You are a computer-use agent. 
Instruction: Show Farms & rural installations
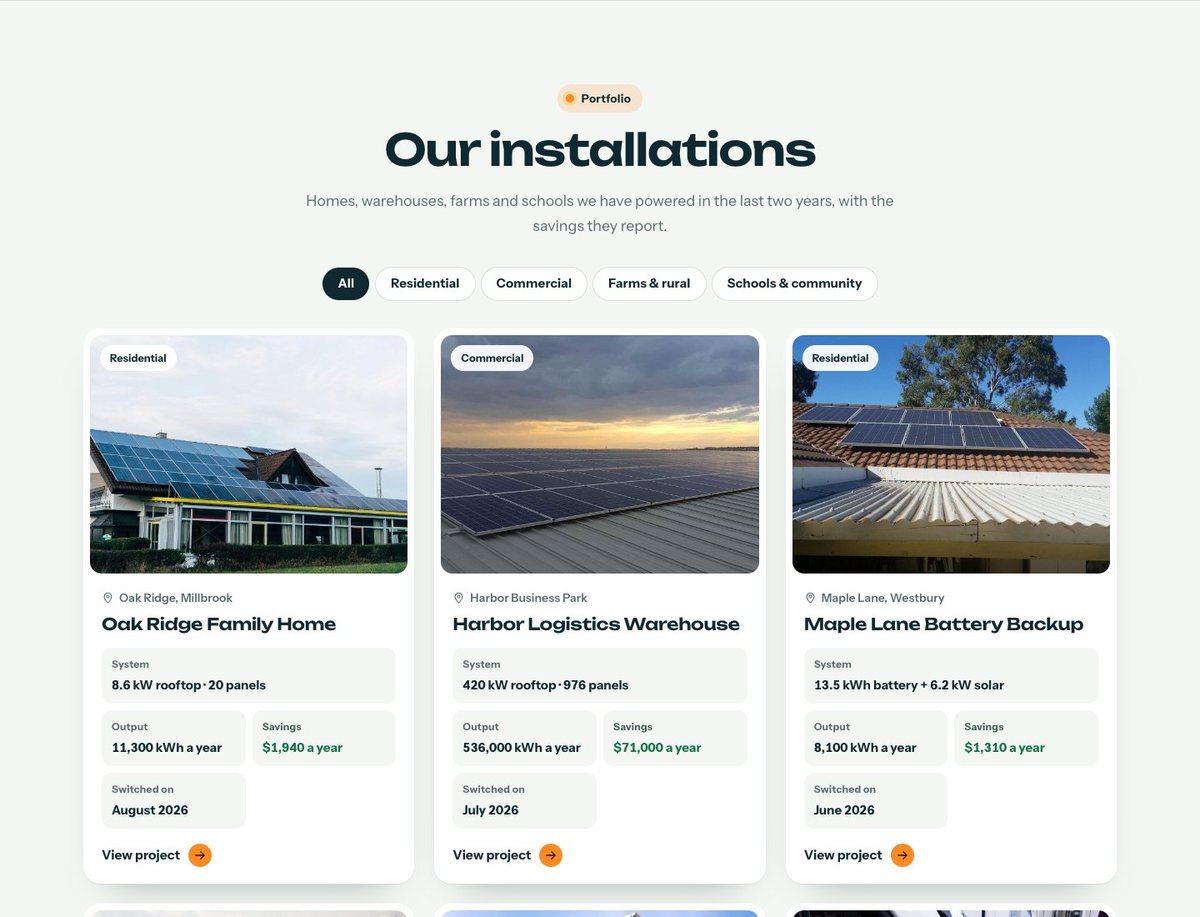pyautogui.click(x=649, y=284)
